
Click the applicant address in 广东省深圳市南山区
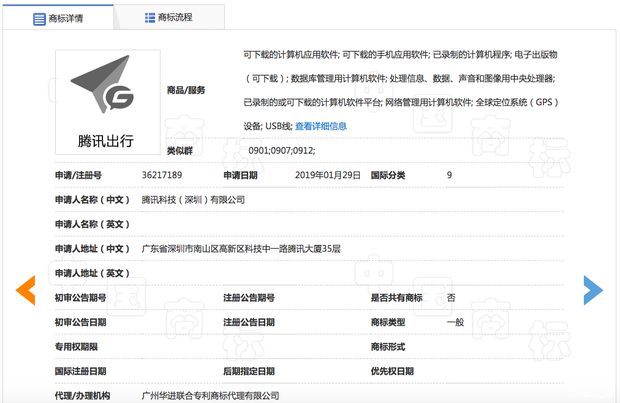tap(241, 248)
